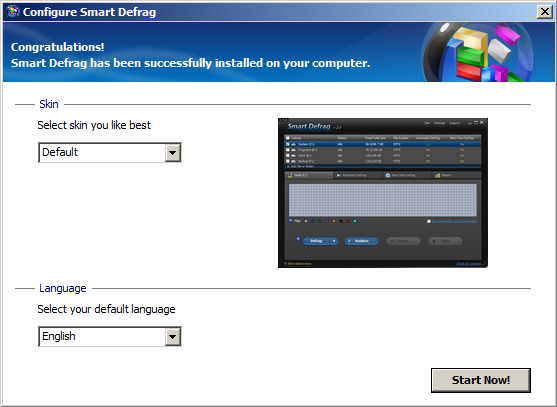Click the Smart Defrag title bar icon
The width and height of the screenshot is (557, 407).
pyautogui.click(x=13, y=12)
